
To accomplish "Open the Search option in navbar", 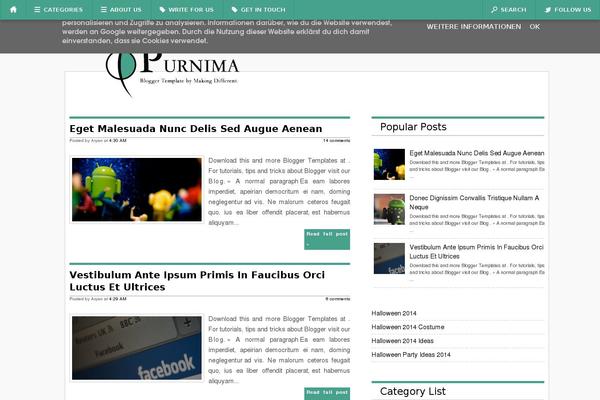I will click(509, 10).
